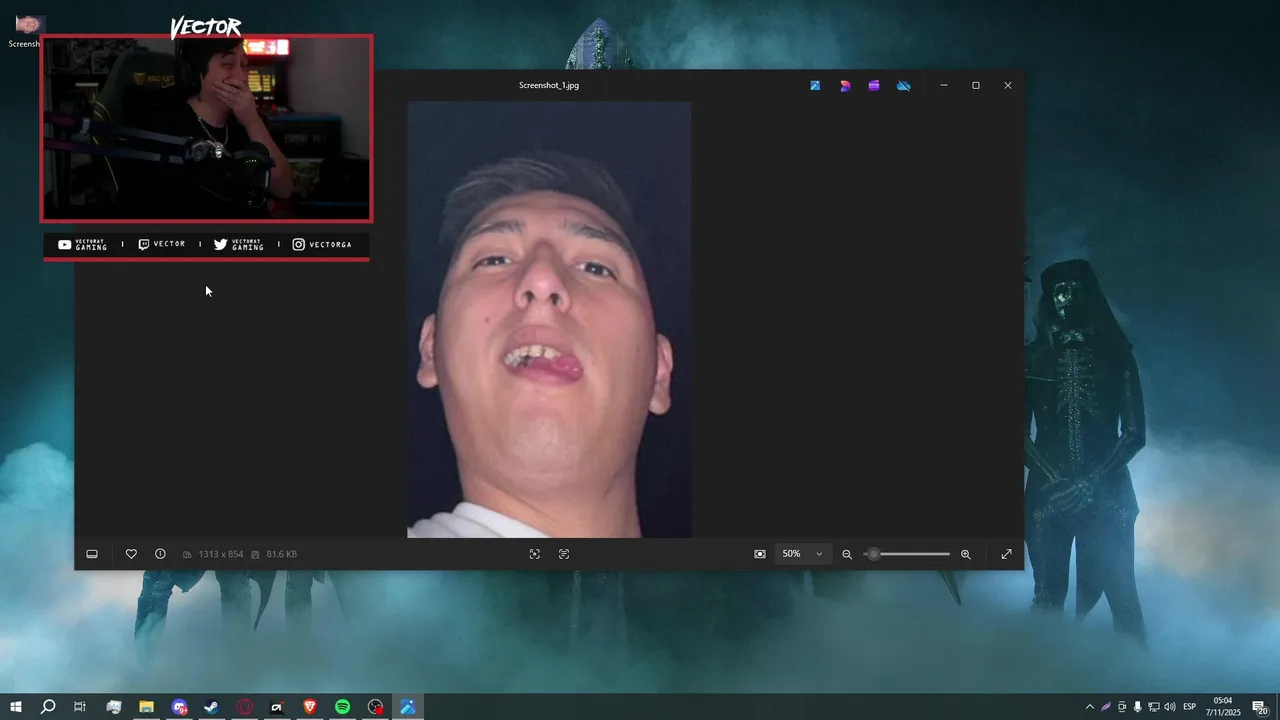Viewport: 1280px width, 720px height.
Task: Click the microphone tray icon
Action: [1137, 707]
